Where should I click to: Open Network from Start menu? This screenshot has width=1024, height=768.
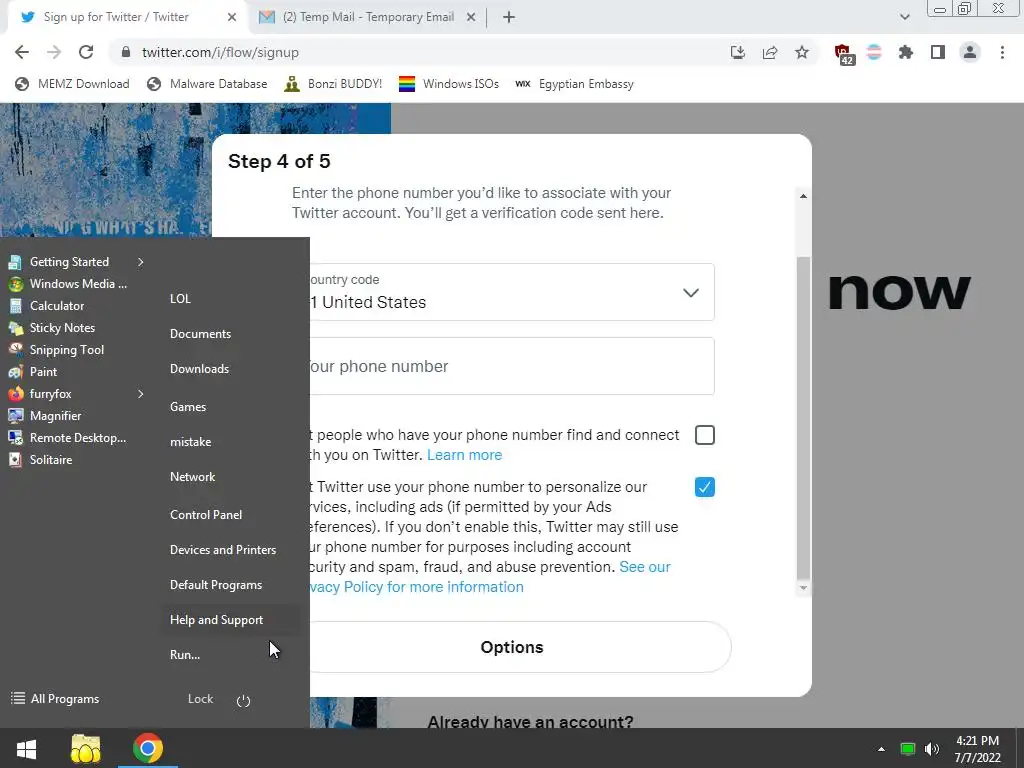(x=193, y=477)
